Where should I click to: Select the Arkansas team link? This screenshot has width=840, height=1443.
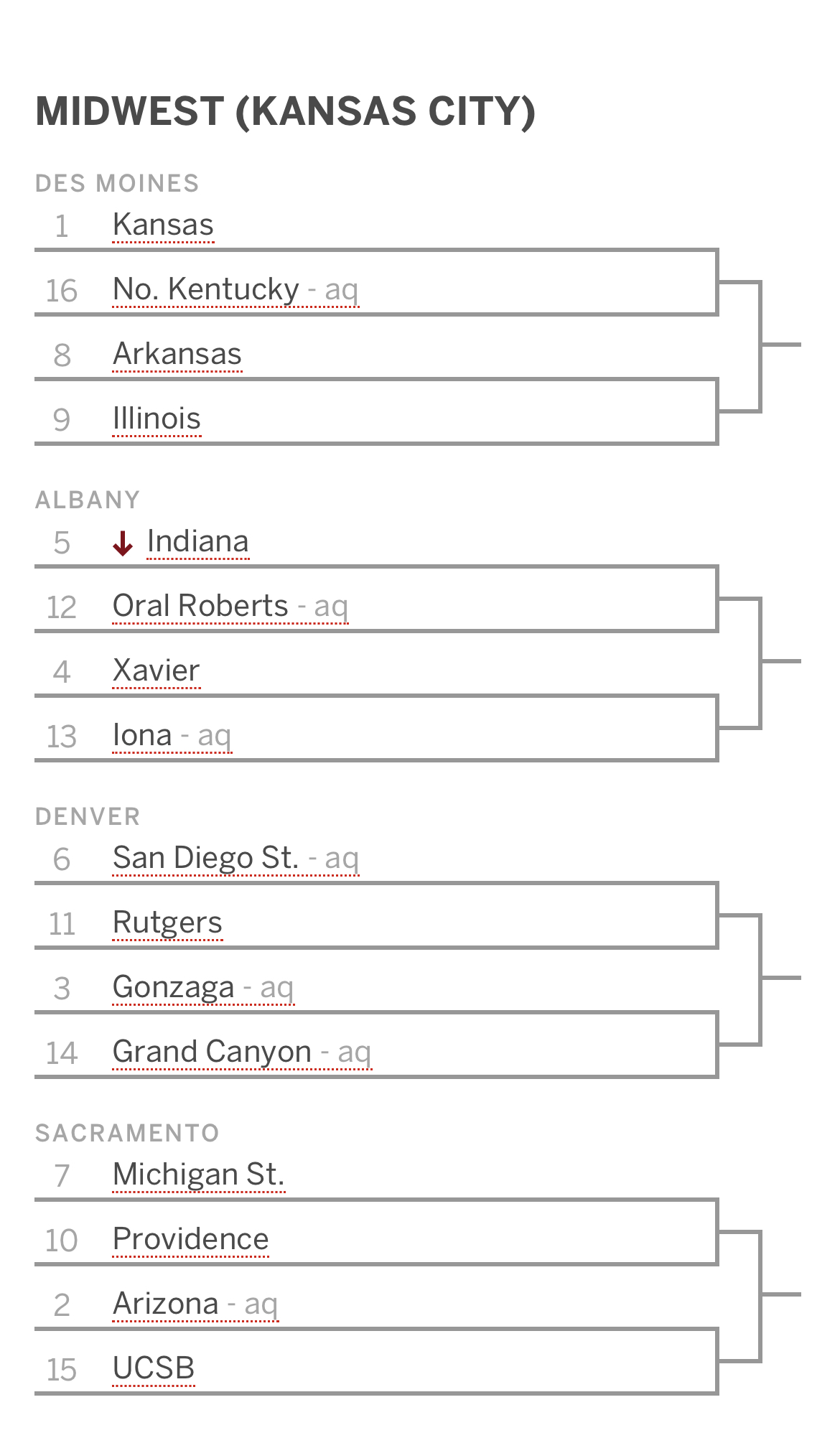(x=177, y=355)
